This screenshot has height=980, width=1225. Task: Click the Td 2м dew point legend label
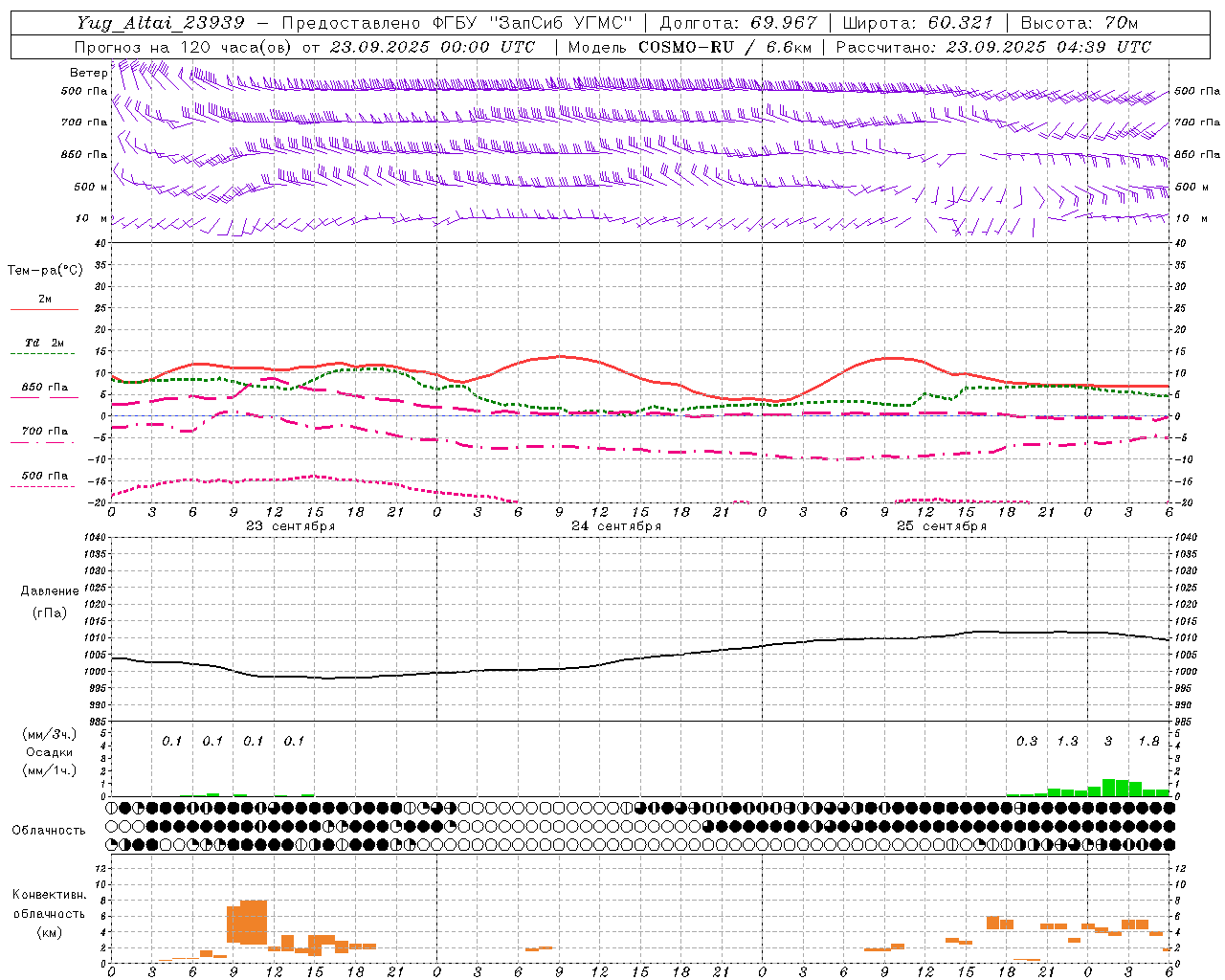[45, 343]
